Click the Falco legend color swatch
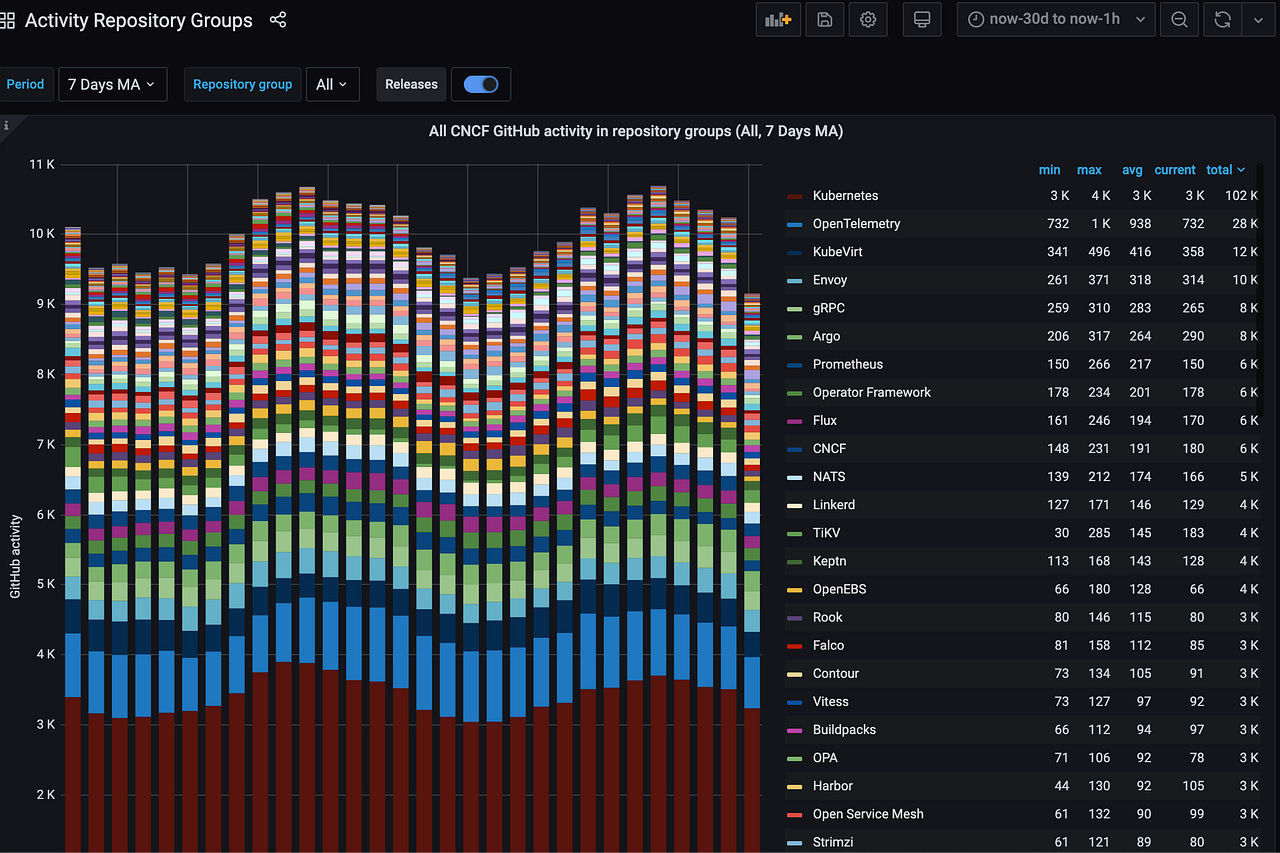 pyautogui.click(x=795, y=645)
